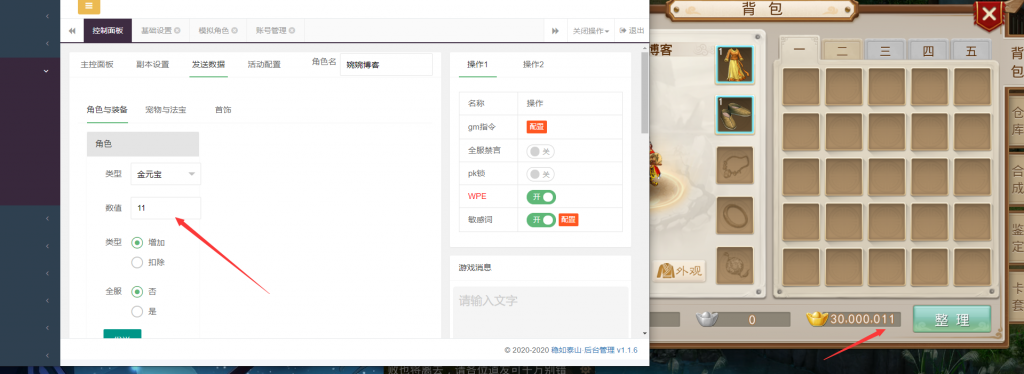Screen dimensions: 1024x374
Task: Click the gold ingot currency icon
Action: click(x=817, y=319)
